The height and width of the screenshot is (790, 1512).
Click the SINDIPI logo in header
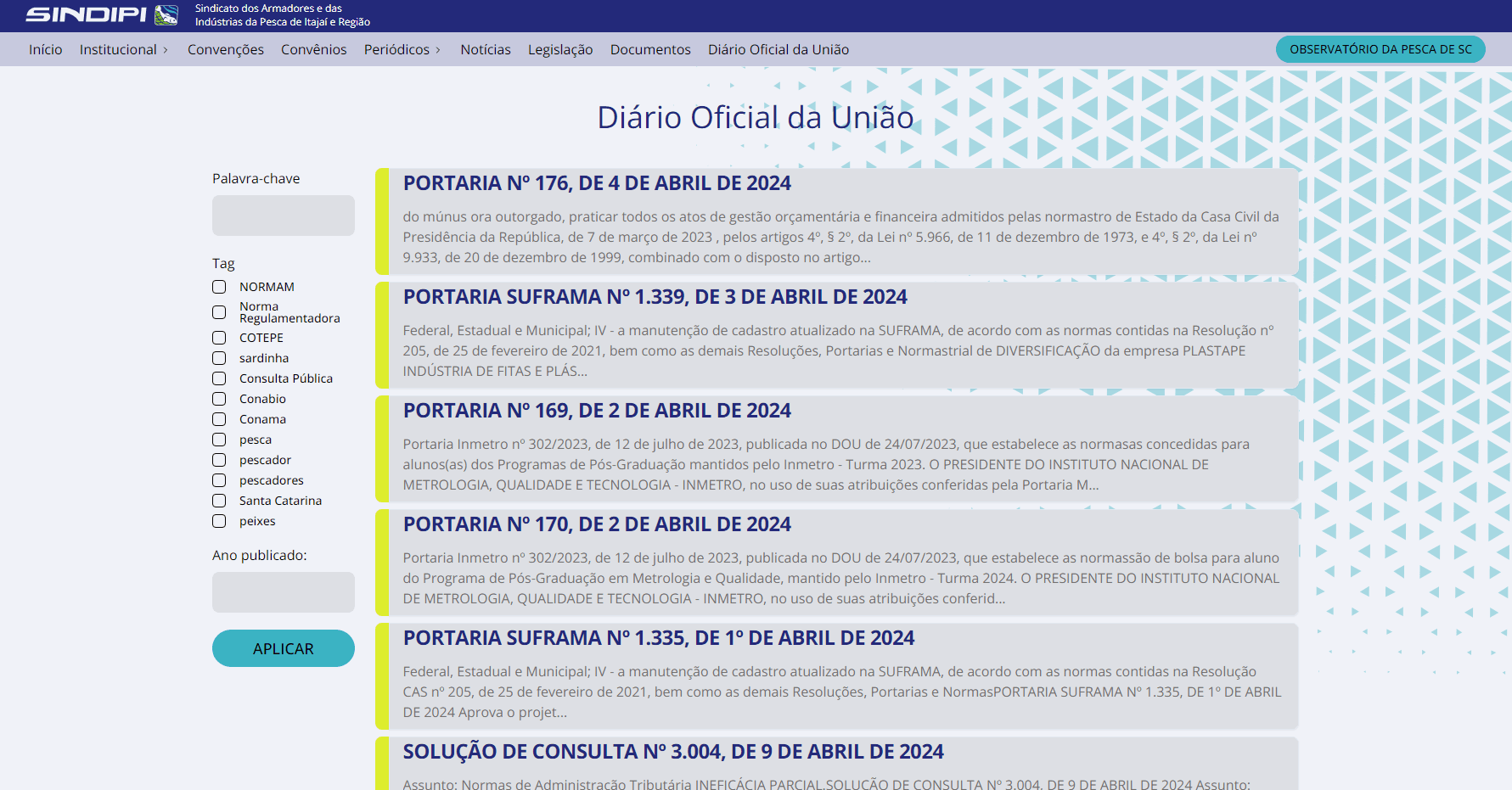coord(102,14)
